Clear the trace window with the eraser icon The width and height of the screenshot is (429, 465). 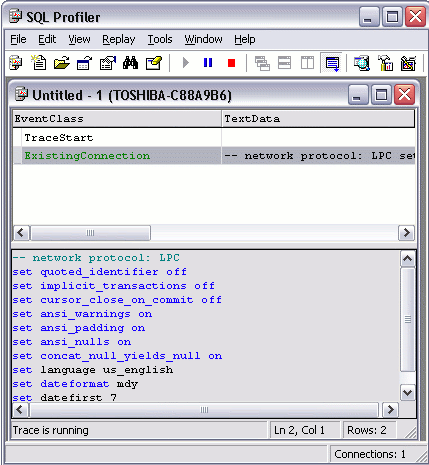[154, 63]
